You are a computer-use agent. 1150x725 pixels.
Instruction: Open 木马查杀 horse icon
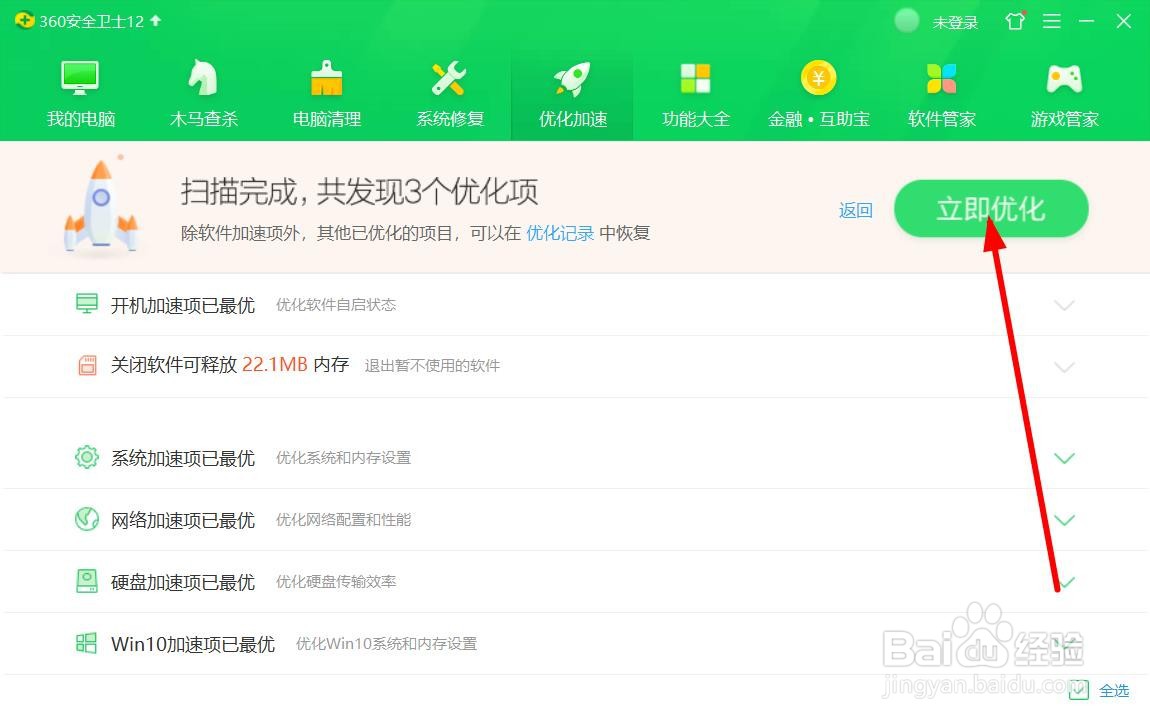pyautogui.click(x=203, y=78)
